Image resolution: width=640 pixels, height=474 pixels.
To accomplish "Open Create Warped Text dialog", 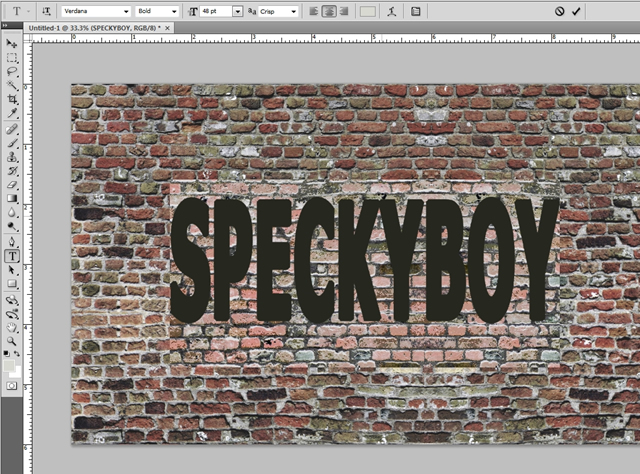I will point(391,11).
